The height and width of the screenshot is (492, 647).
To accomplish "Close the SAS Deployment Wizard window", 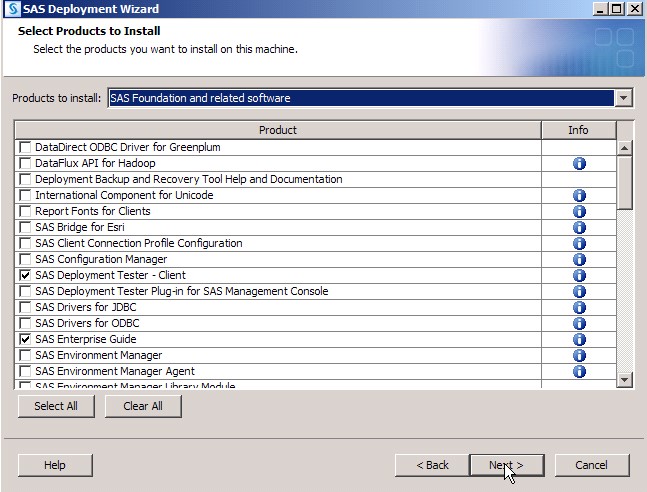I will click(x=635, y=9).
